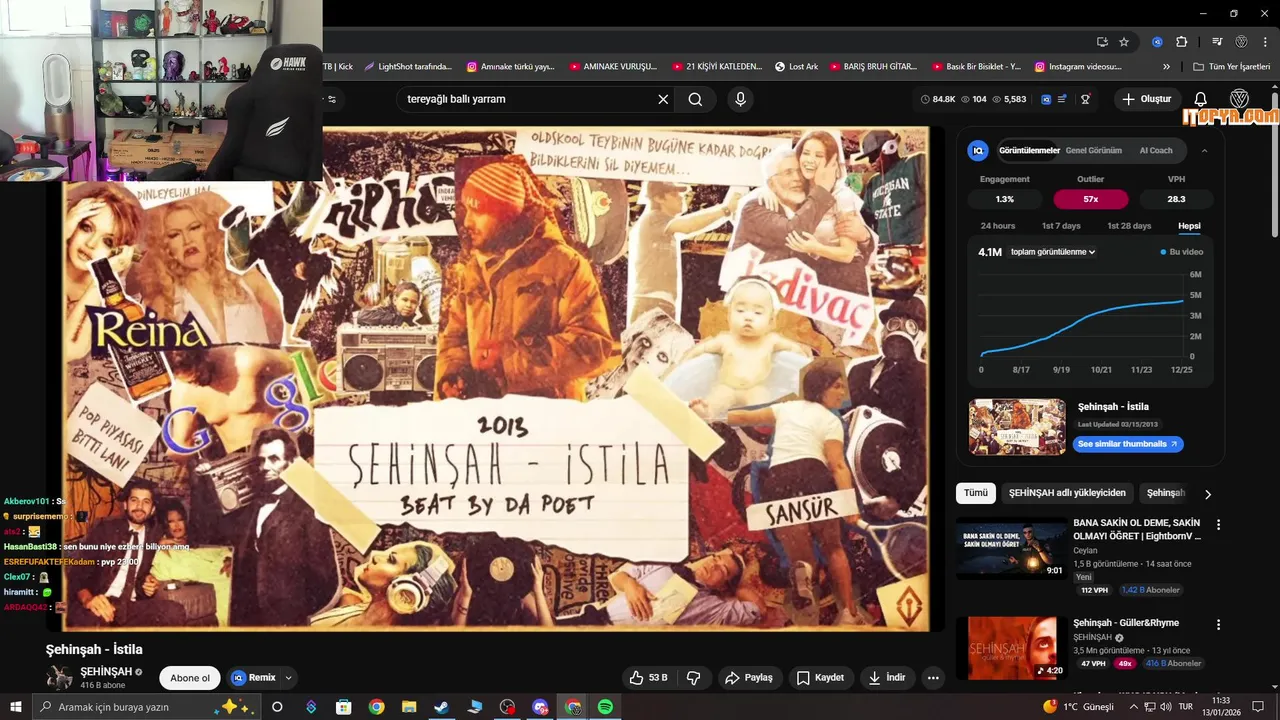This screenshot has height=720, width=1280.
Task: Open the Tüm Yer İşaretleri bookmarks folder
Action: (1230, 67)
